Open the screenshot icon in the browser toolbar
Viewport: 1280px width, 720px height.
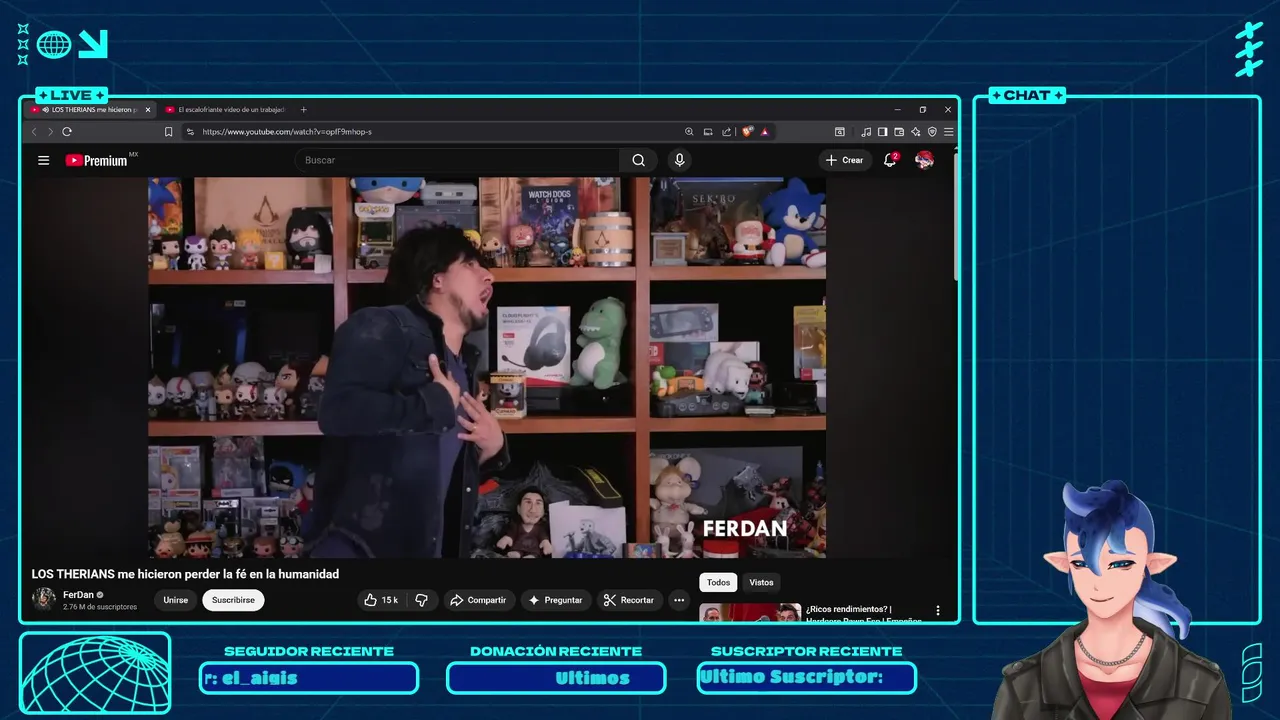tap(840, 132)
